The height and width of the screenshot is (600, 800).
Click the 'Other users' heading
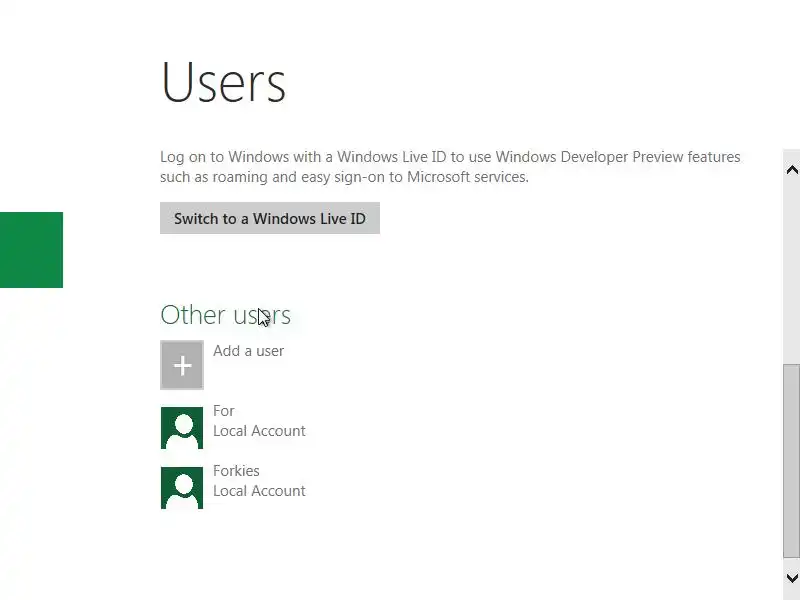[x=226, y=315]
